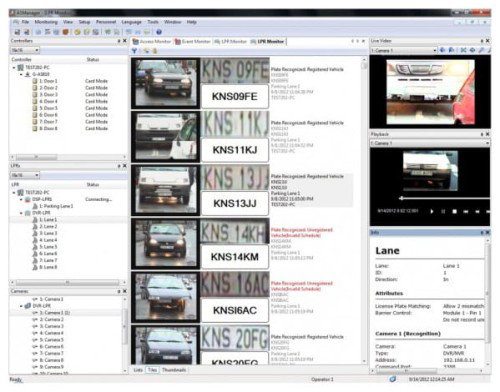
Task: Open the Playback camera dropdown
Action: pos(487,143)
